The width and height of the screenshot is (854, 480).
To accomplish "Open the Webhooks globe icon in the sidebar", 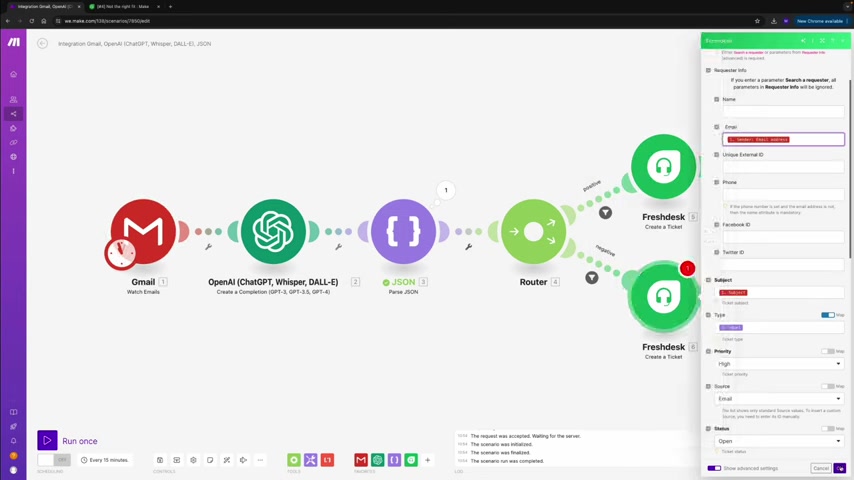I will point(14,157).
